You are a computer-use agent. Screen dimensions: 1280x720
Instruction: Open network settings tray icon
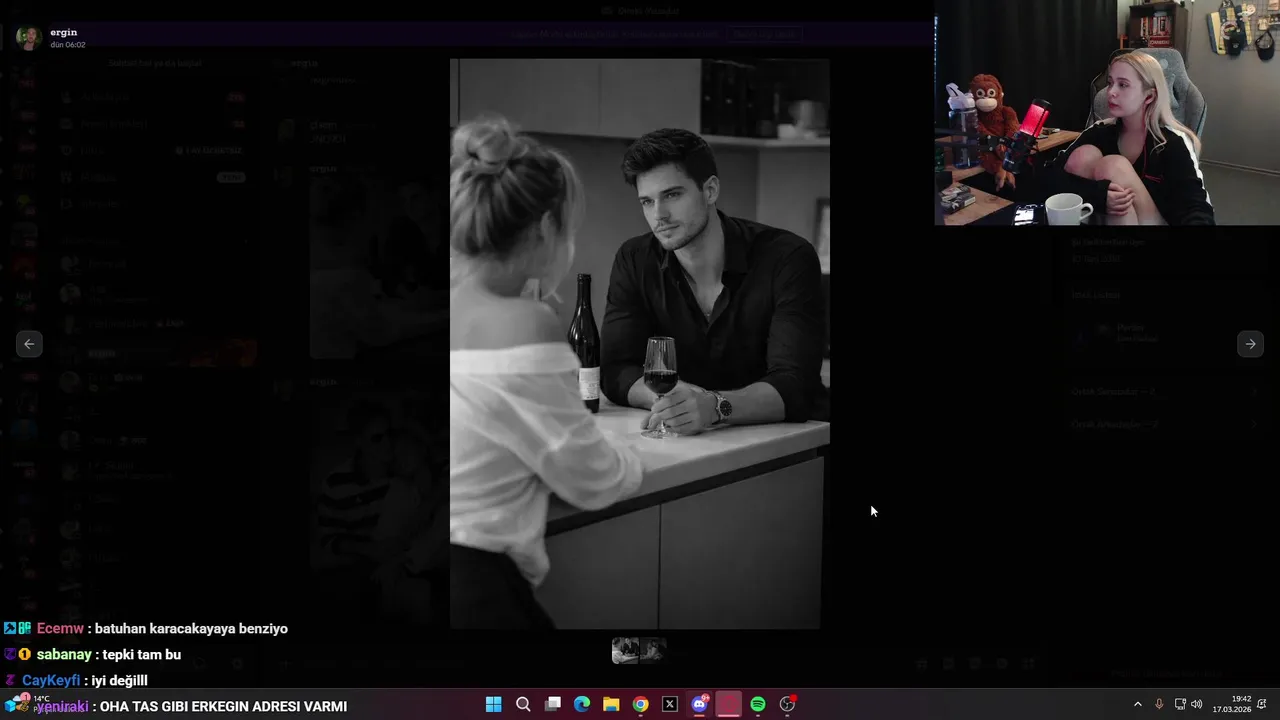pos(1180,704)
